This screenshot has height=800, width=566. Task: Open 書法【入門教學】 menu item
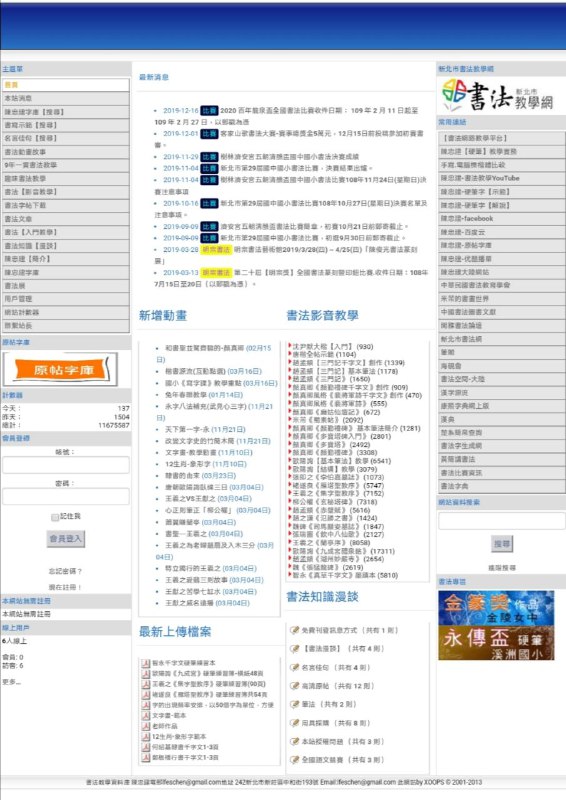tap(65, 232)
